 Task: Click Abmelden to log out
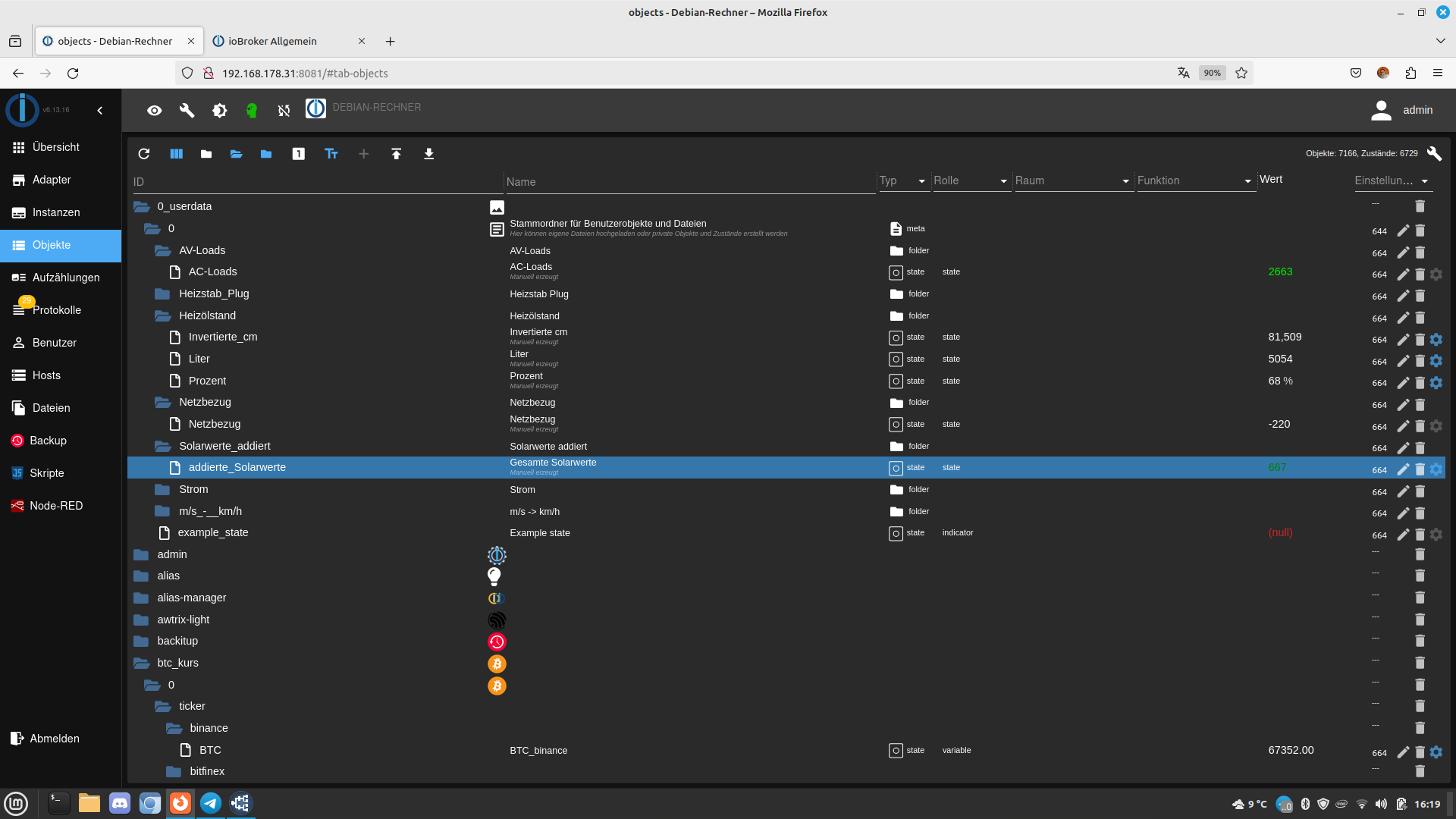[55, 739]
